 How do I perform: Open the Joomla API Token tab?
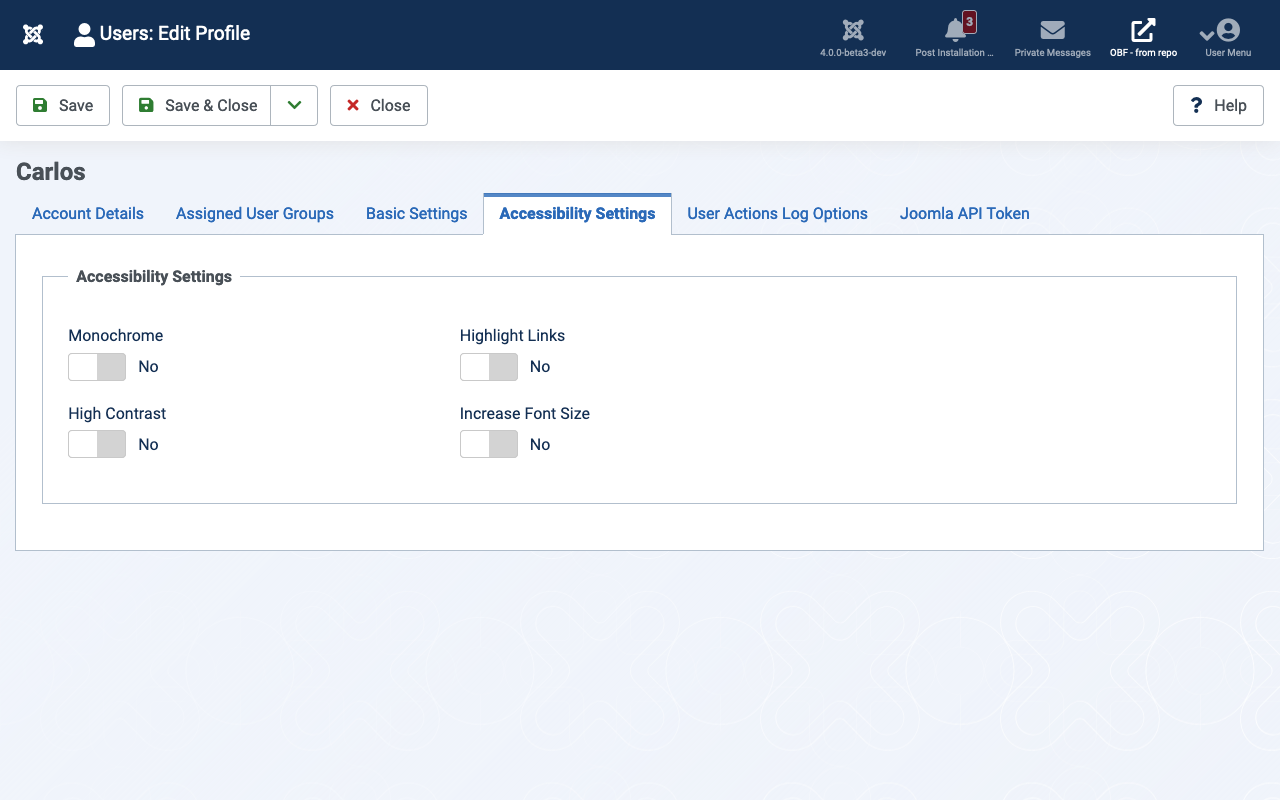tap(964, 213)
